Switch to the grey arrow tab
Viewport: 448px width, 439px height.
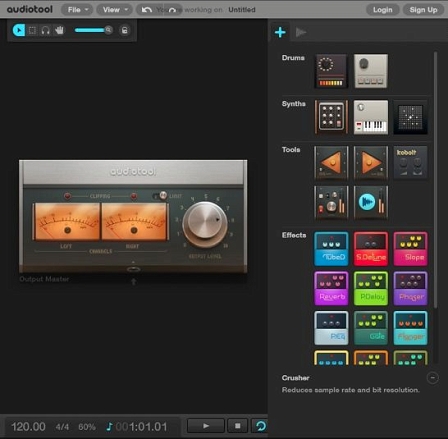click(301, 32)
